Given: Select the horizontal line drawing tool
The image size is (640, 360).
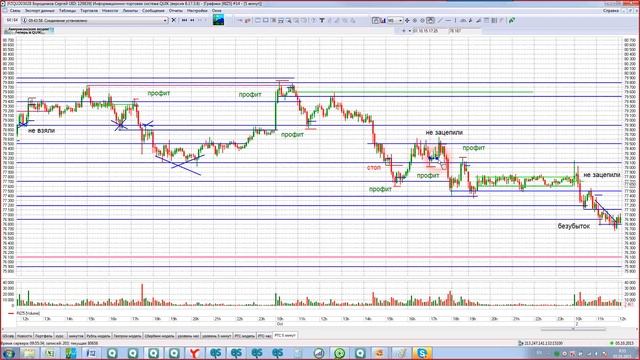Looking at the screenshot, I should (448, 20).
